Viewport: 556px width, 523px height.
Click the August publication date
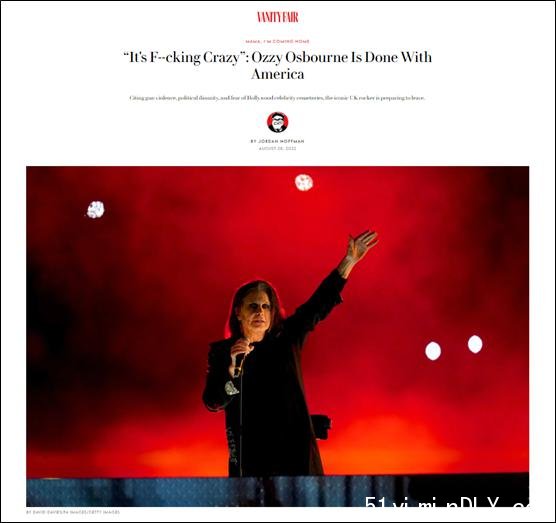[278, 149]
